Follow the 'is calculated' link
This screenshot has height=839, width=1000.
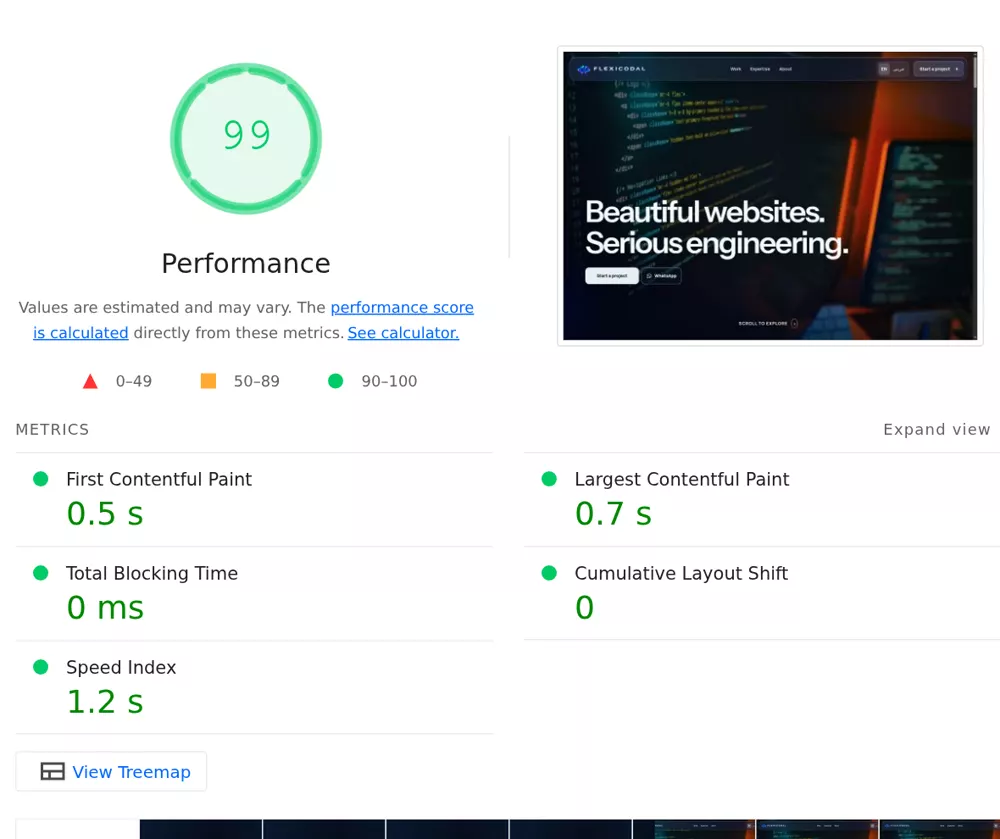80,333
